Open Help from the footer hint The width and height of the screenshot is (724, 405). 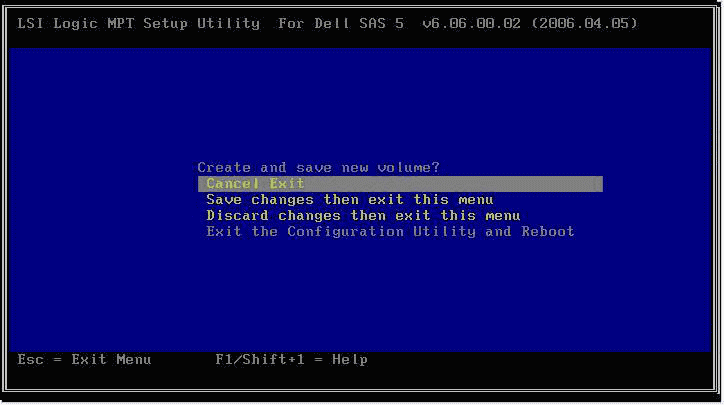click(x=350, y=359)
